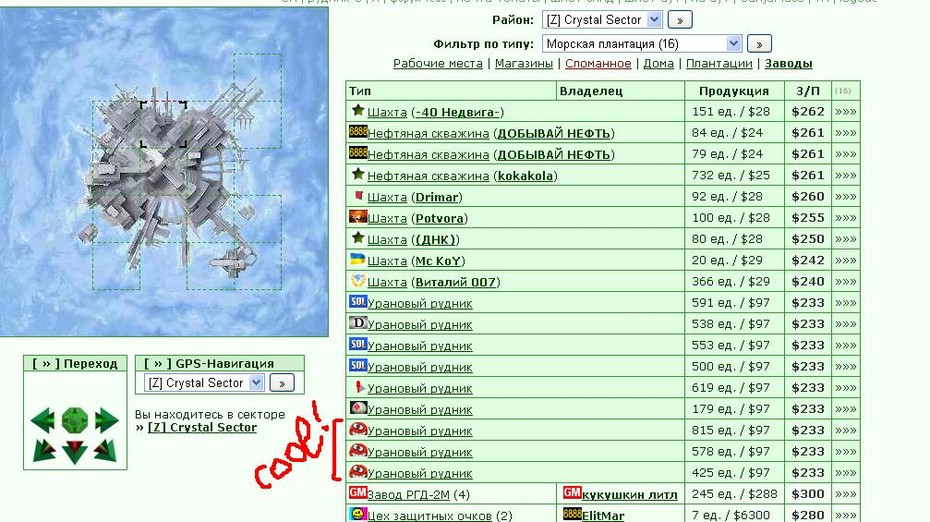Open owner link ElitMar
Viewport: 930px width, 522px height.
(x=603, y=515)
